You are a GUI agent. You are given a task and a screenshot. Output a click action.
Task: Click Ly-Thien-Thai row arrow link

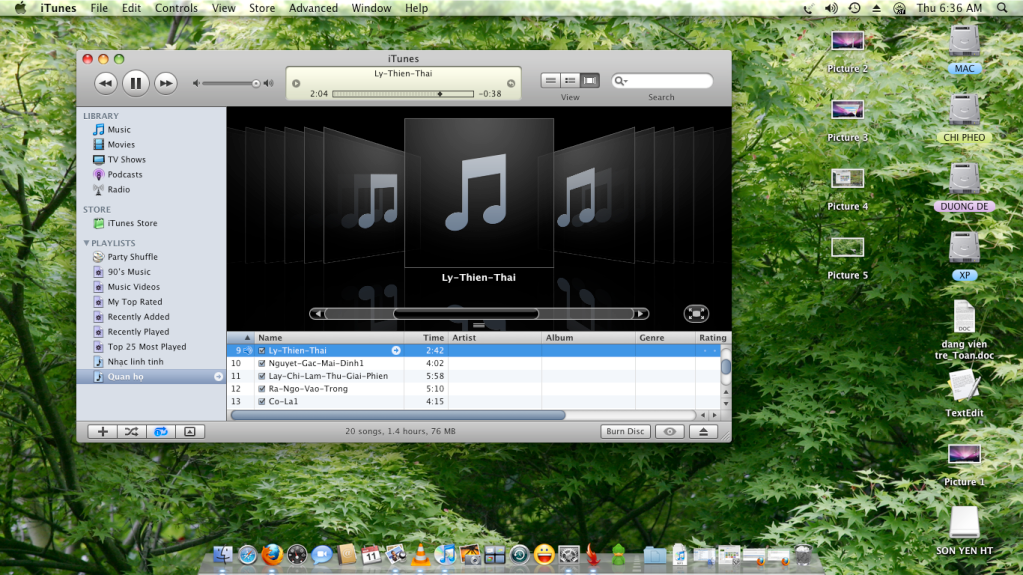396,350
